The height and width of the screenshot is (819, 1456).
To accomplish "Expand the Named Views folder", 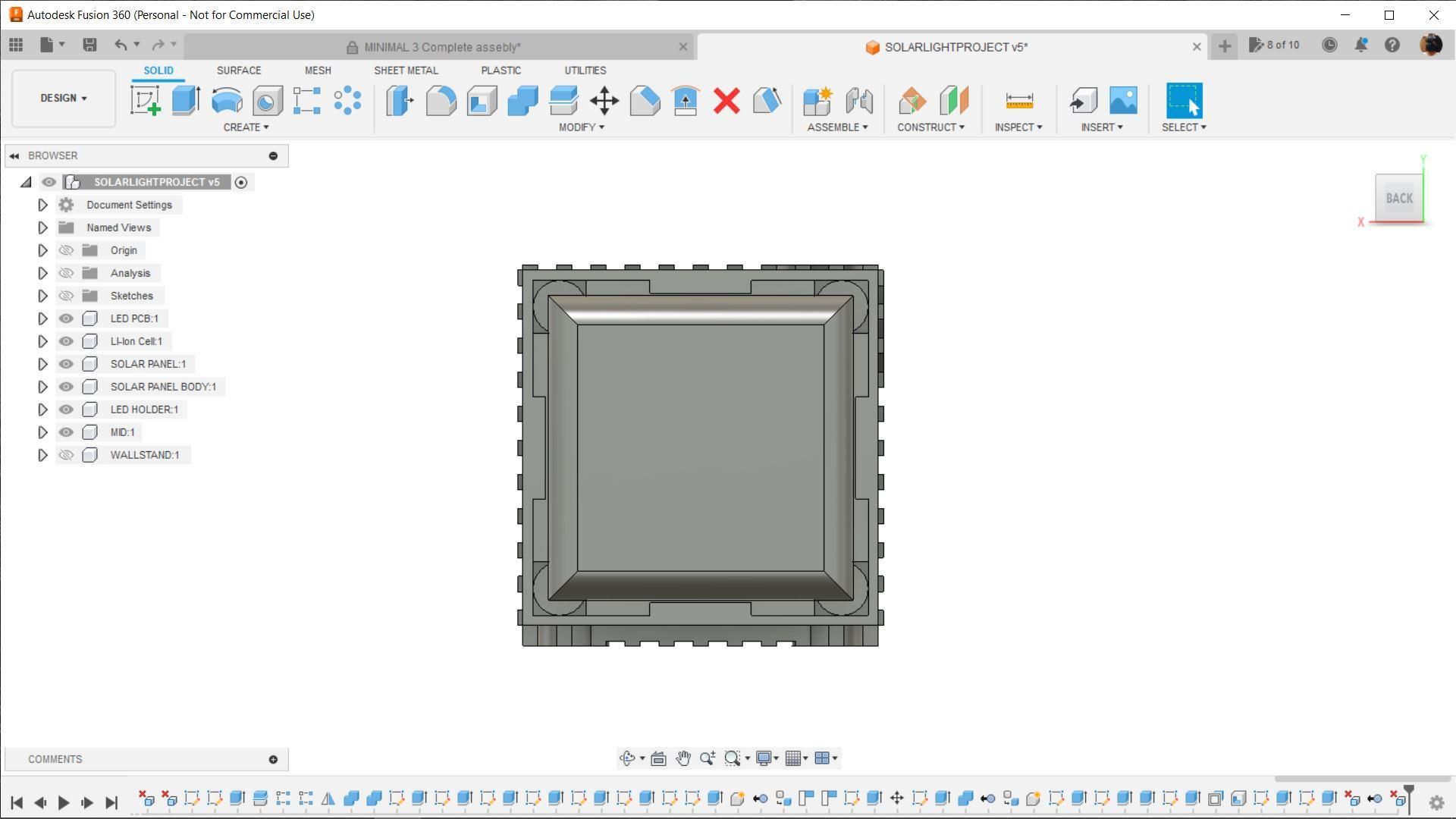I will [x=42, y=227].
